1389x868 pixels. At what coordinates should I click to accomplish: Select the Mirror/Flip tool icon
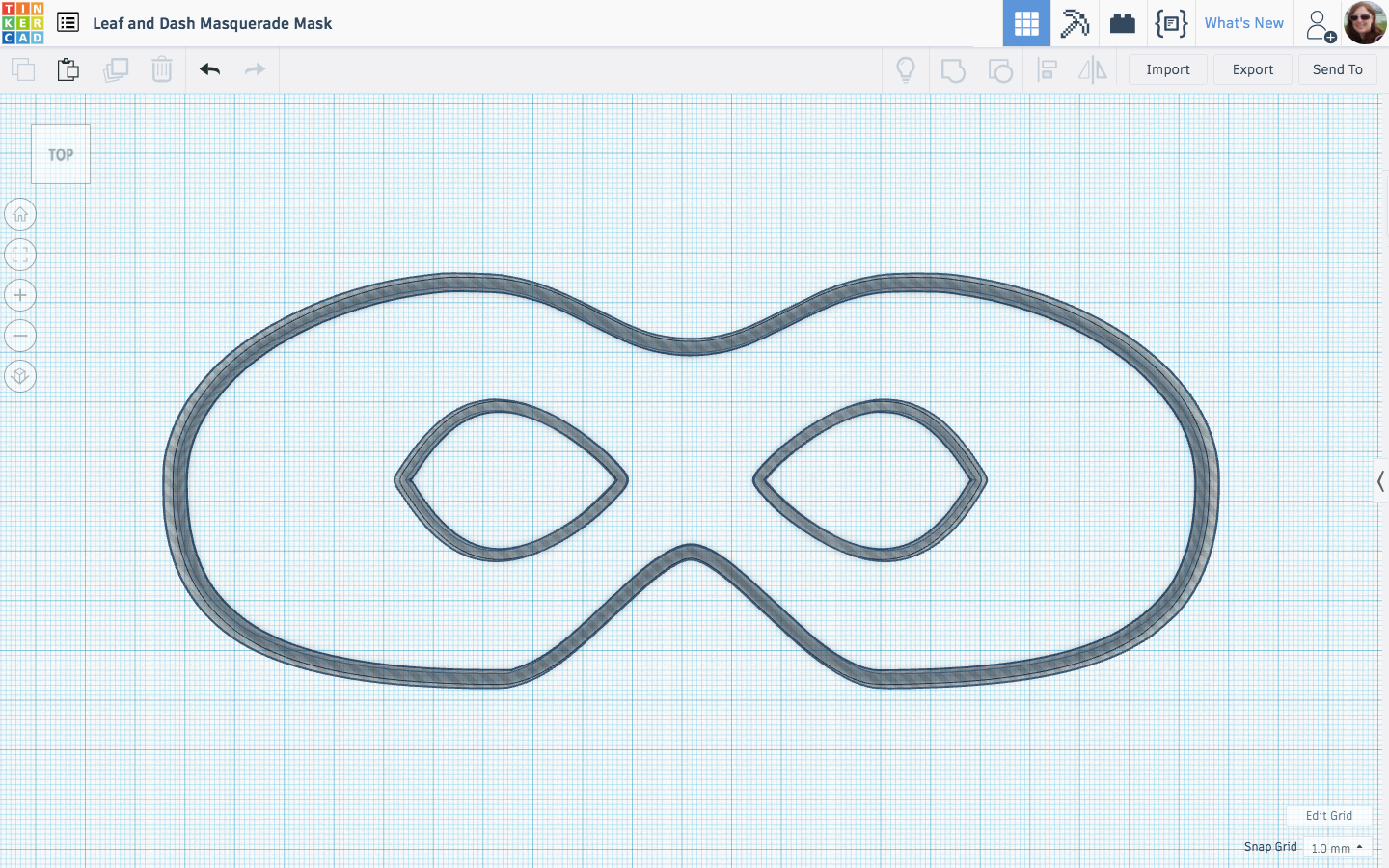point(1093,69)
